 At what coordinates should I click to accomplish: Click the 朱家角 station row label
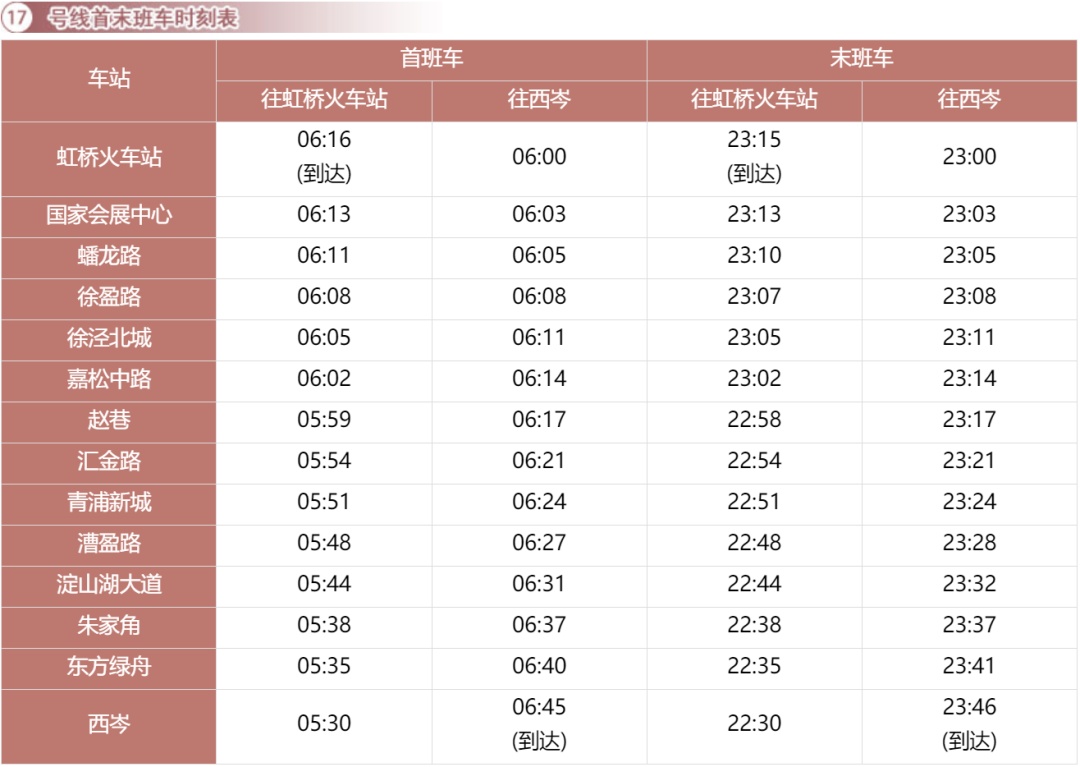pyautogui.click(x=109, y=625)
